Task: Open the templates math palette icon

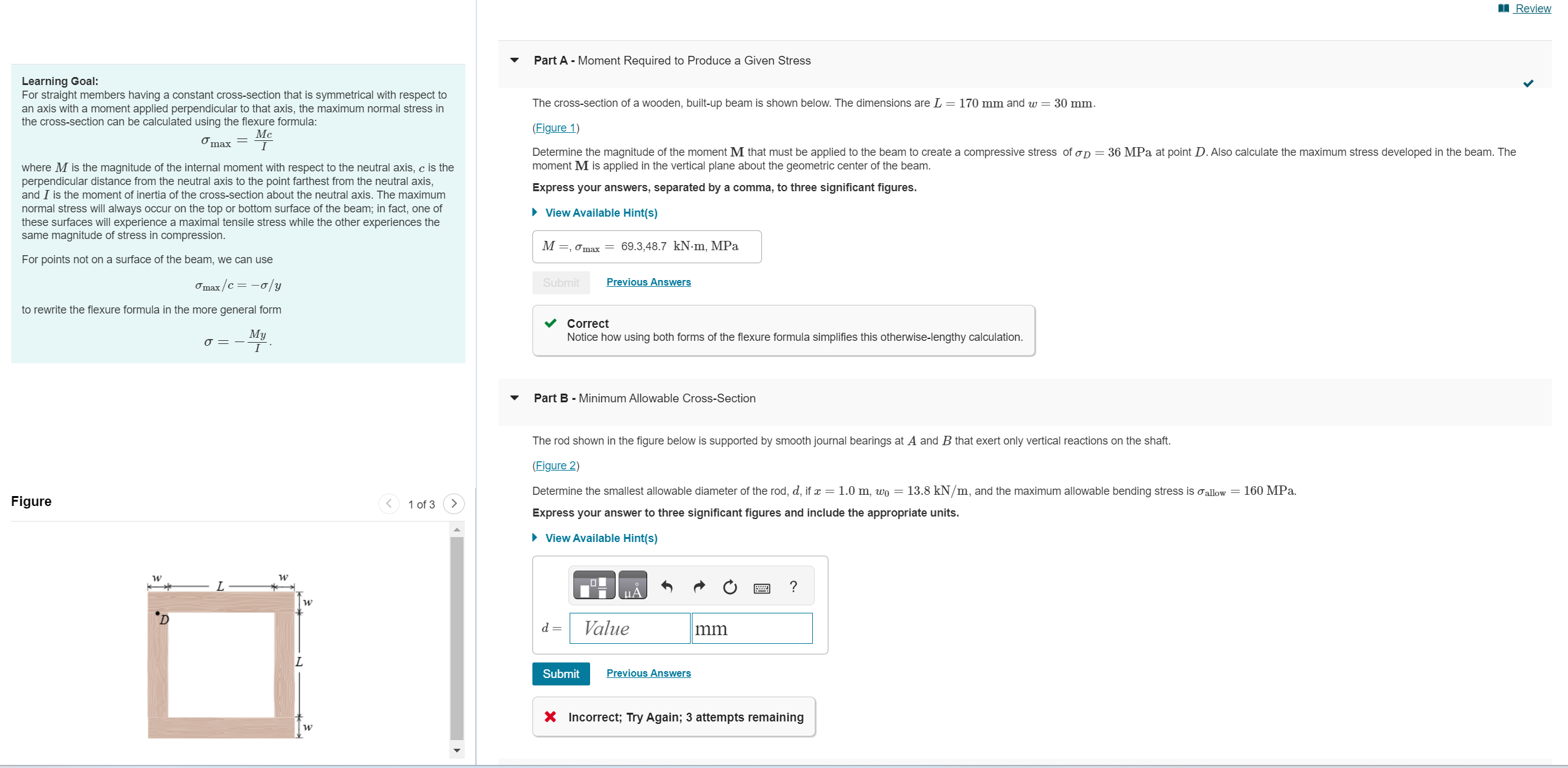Action: pyautogui.click(x=594, y=585)
